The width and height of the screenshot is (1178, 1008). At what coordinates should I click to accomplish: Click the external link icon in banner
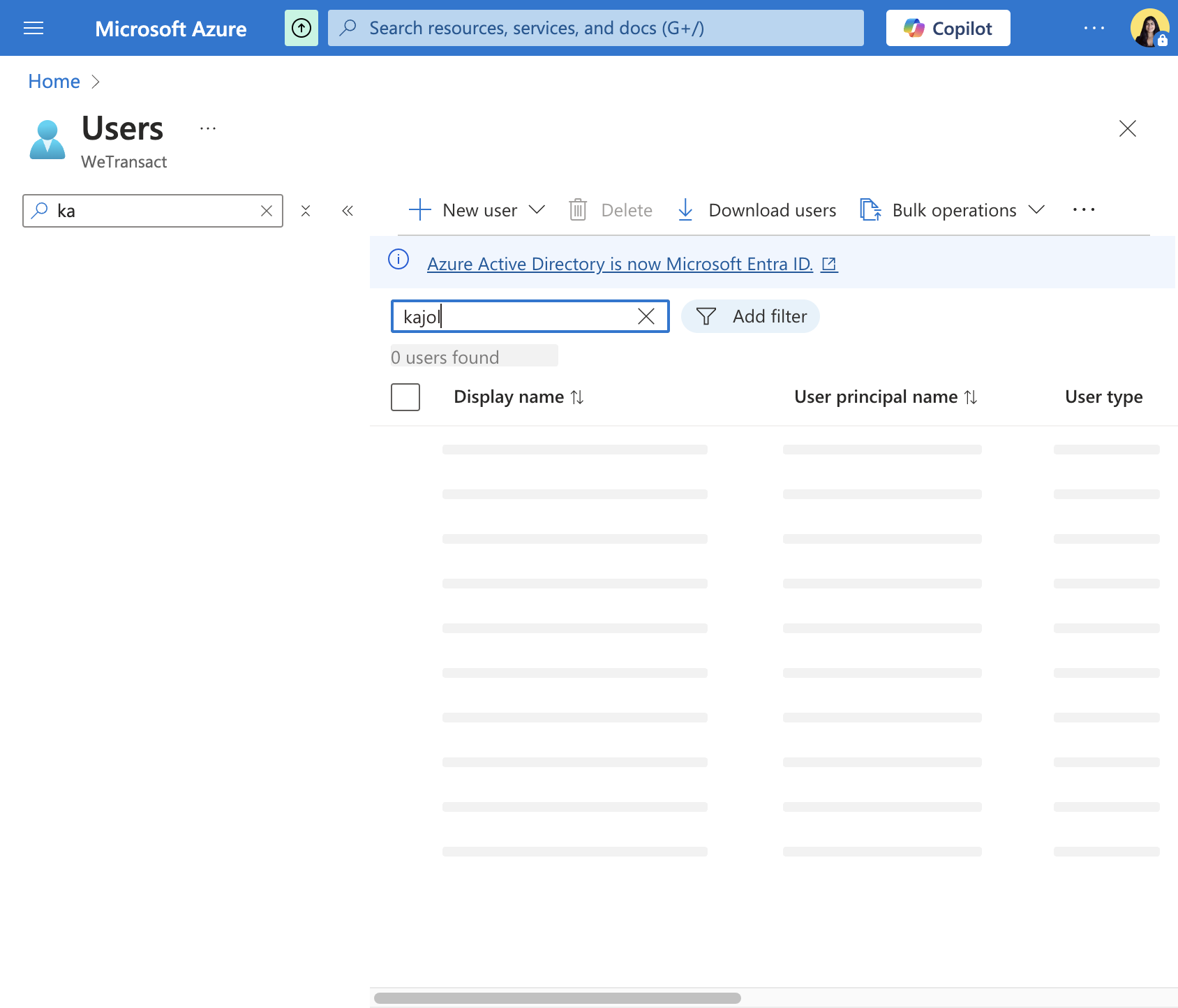(829, 264)
